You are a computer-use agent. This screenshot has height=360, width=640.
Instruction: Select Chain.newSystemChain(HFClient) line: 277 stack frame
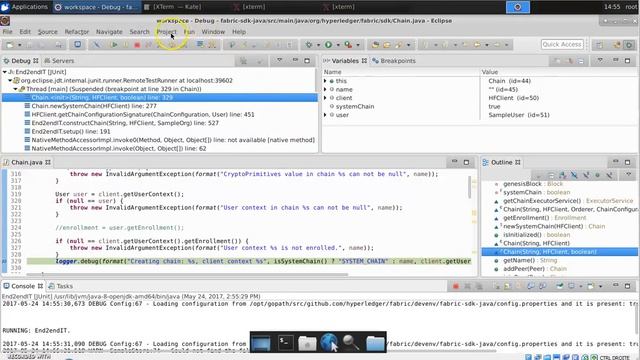(x=94, y=106)
